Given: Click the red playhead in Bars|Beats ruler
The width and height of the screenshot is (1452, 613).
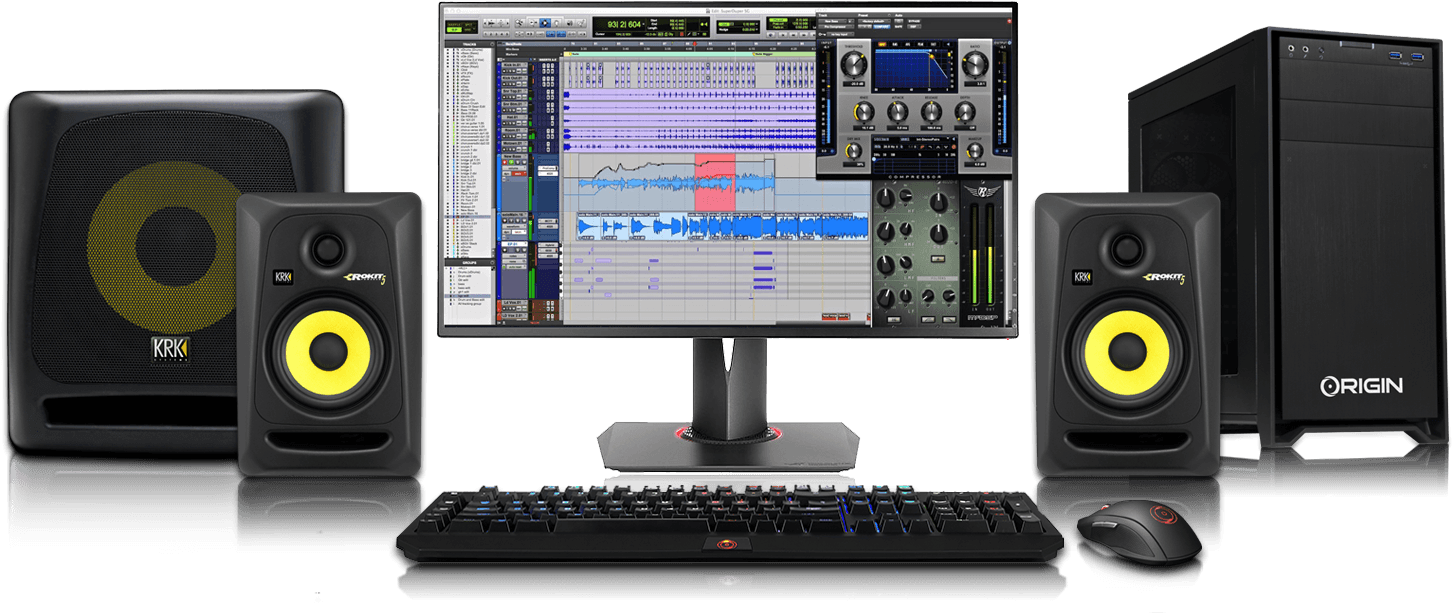Looking at the screenshot, I should click(x=695, y=43).
